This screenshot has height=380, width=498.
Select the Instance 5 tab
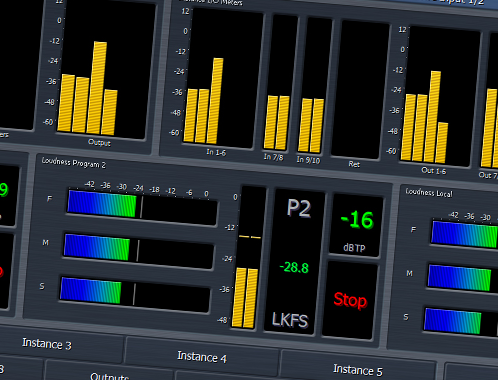tap(358, 370)
